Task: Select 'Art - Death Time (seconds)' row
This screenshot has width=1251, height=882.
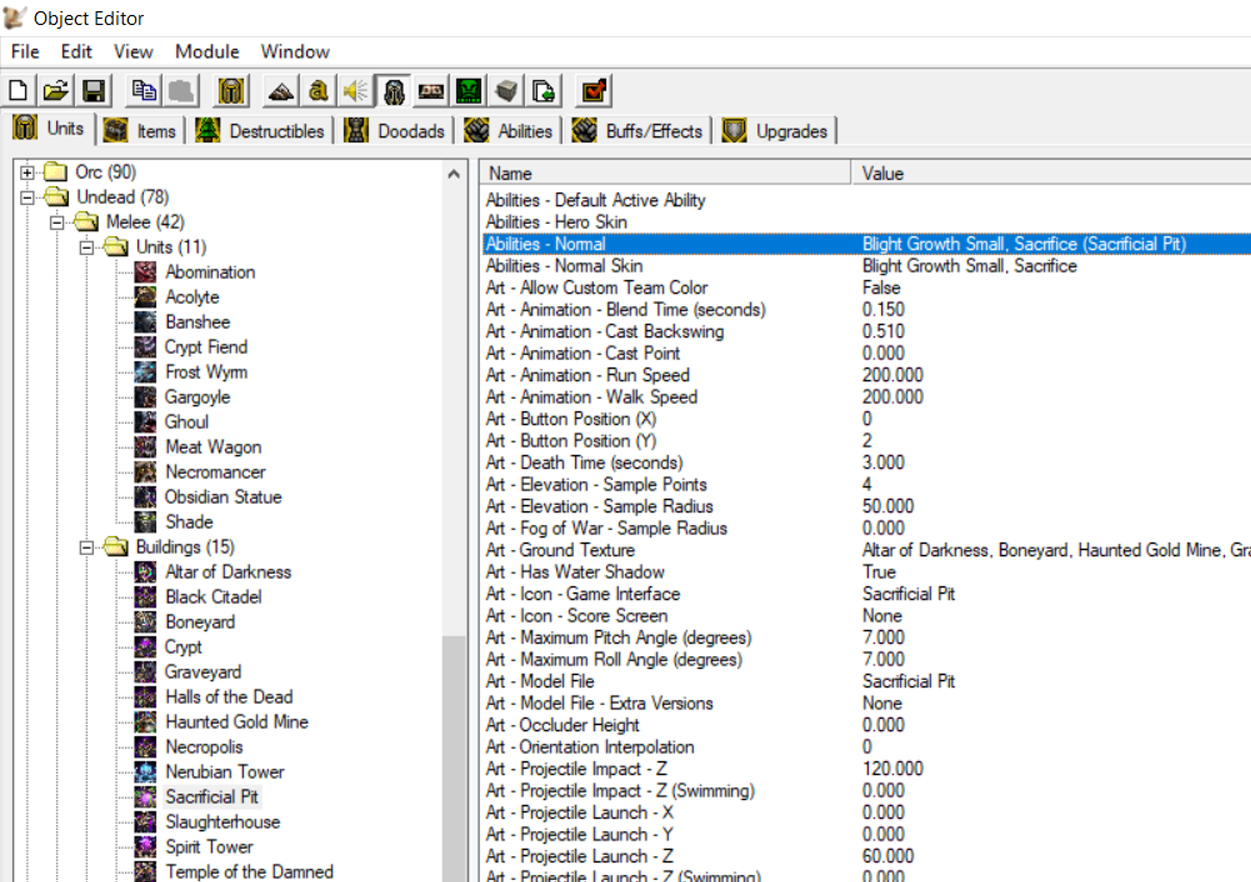Action: coord(865,463)
